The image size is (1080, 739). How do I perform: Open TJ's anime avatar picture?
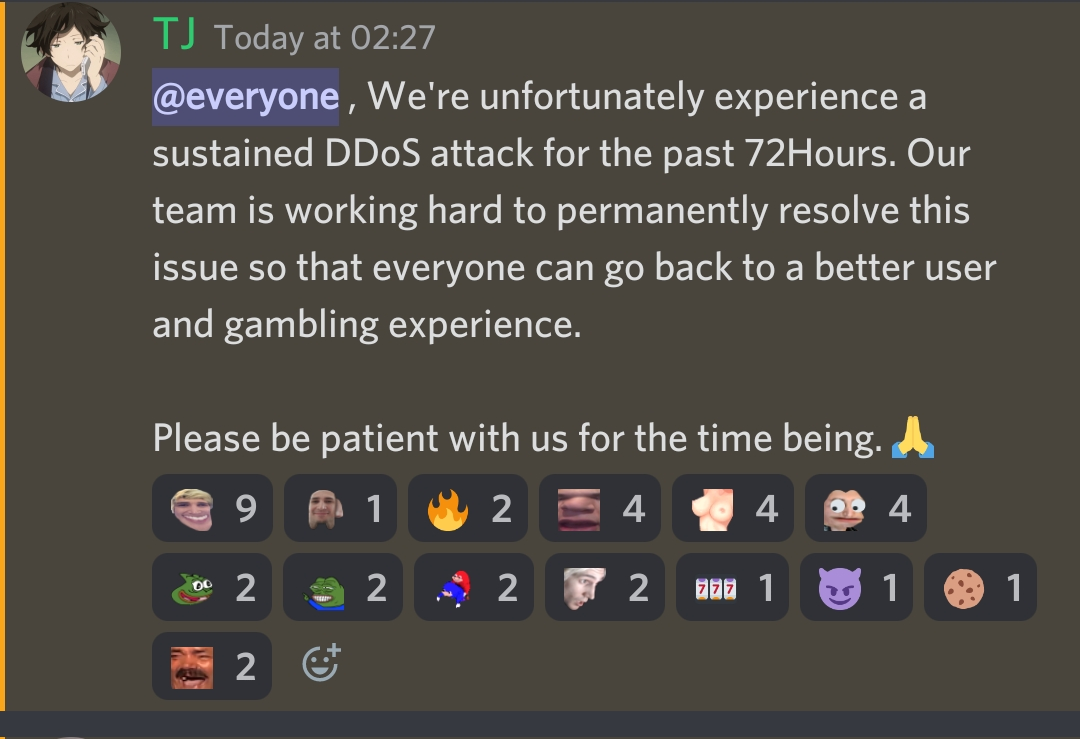click(x=71, y=52)
